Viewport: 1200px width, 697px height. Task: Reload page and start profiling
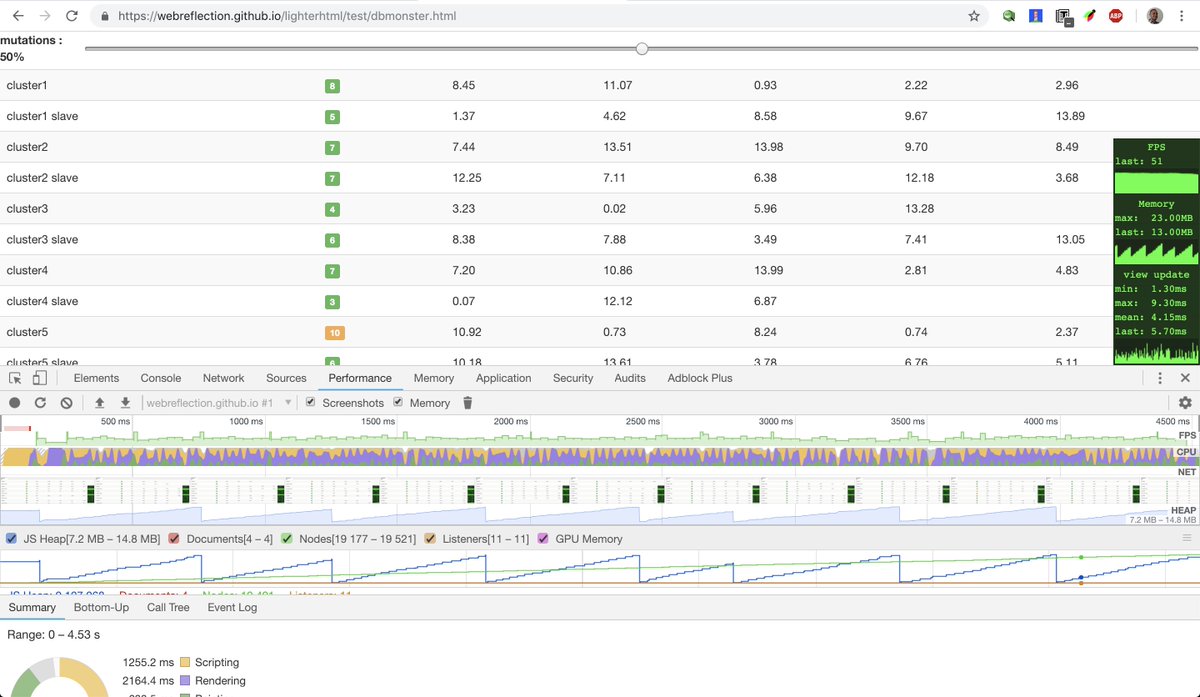click(x=40, y=403)
